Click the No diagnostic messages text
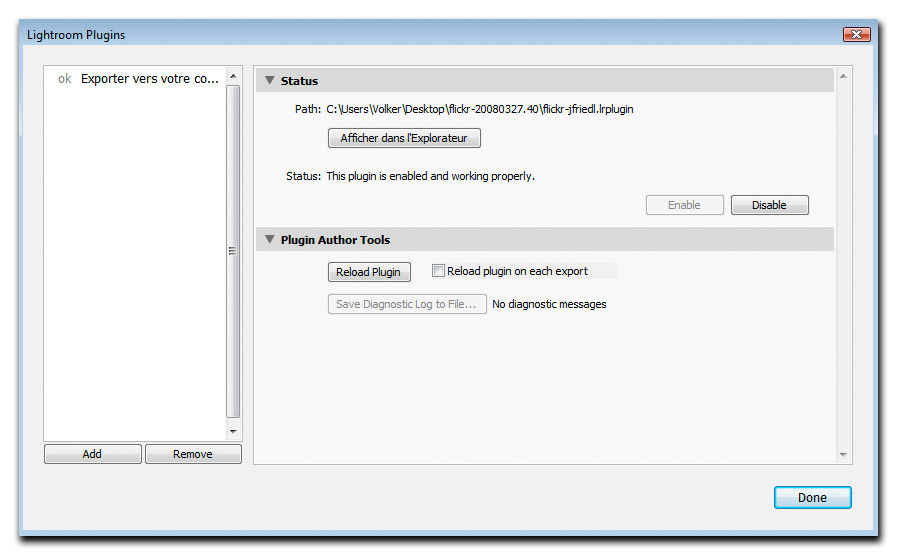Image resolution: width=897 pixels, height=555 pixels. [x=549, y=304]
